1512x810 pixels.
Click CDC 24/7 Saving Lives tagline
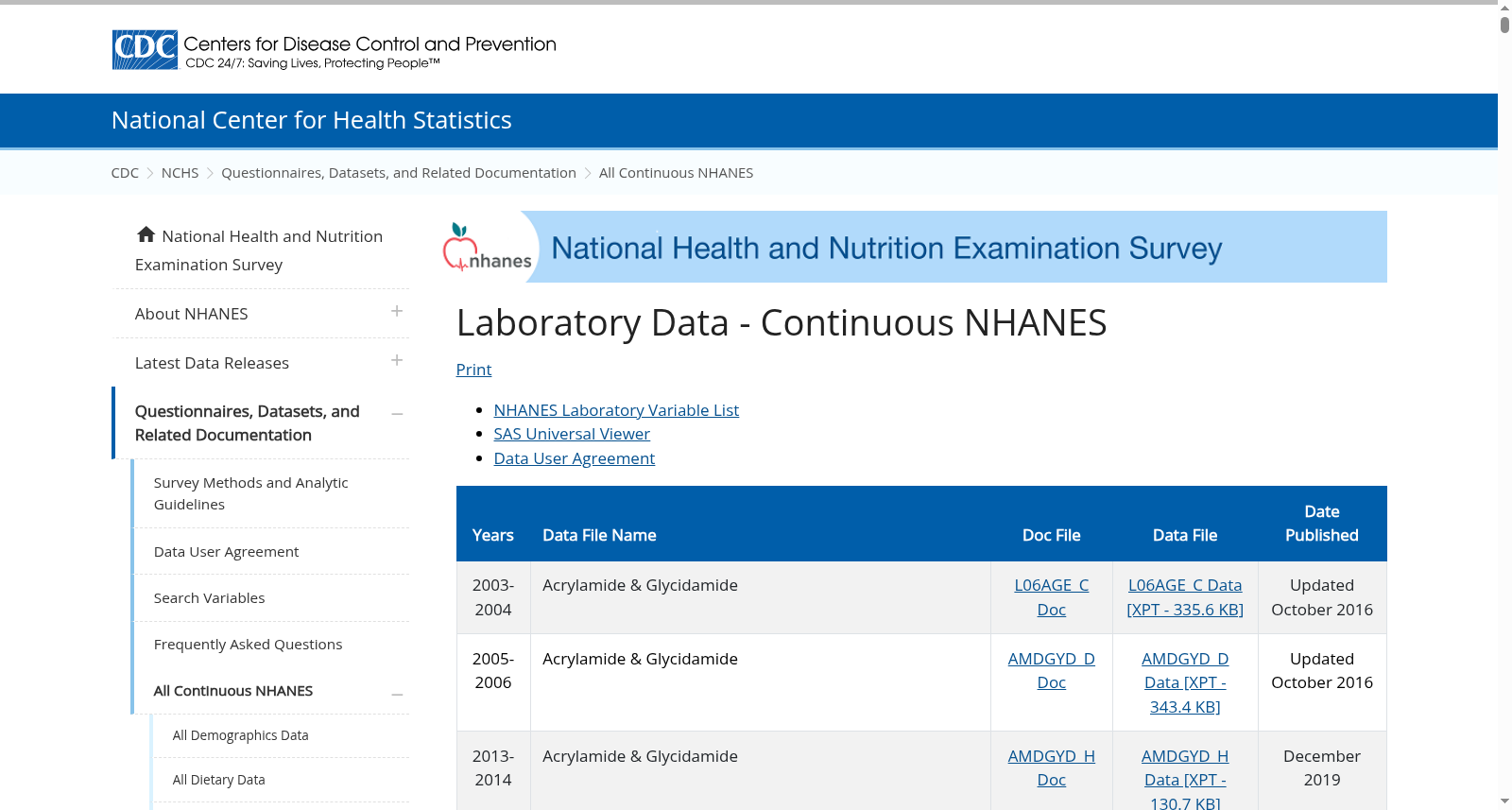click(313, 63)
